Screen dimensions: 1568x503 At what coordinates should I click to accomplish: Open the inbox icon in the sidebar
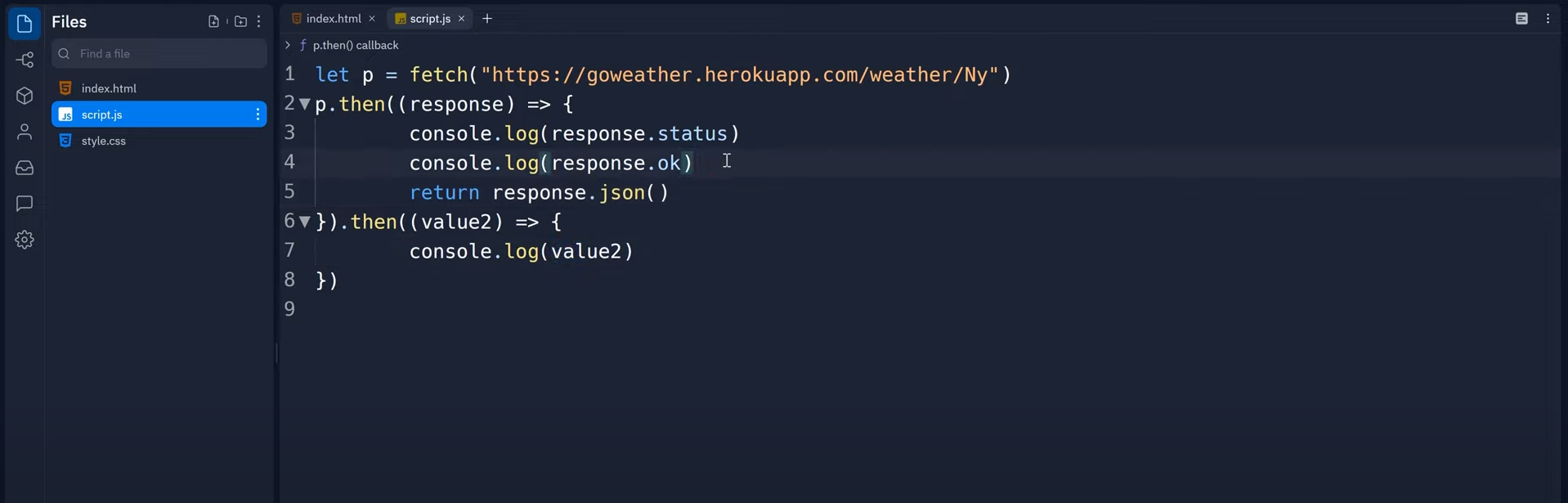click(x=24, y=167)
